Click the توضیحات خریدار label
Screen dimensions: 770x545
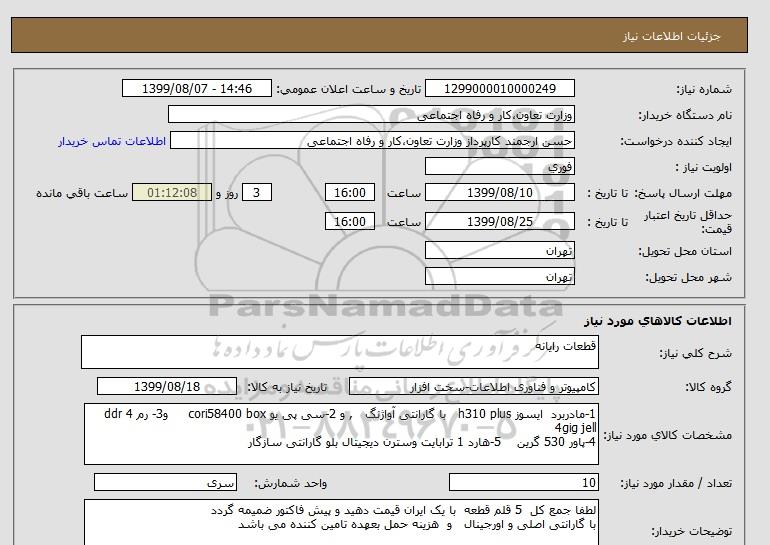pyautogui.click(x=691, y=532)
